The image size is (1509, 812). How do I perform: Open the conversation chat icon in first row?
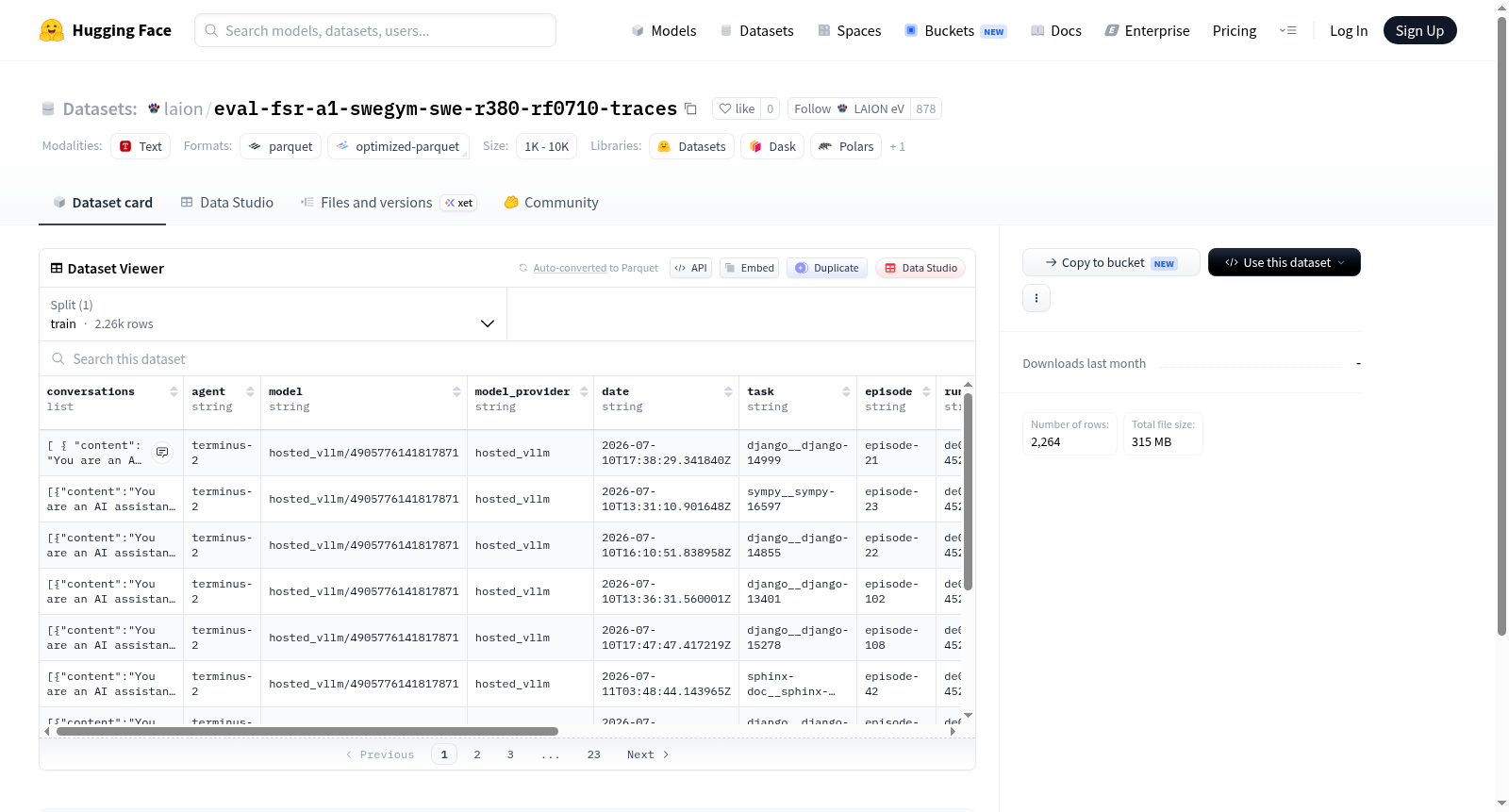pos(162,453)
